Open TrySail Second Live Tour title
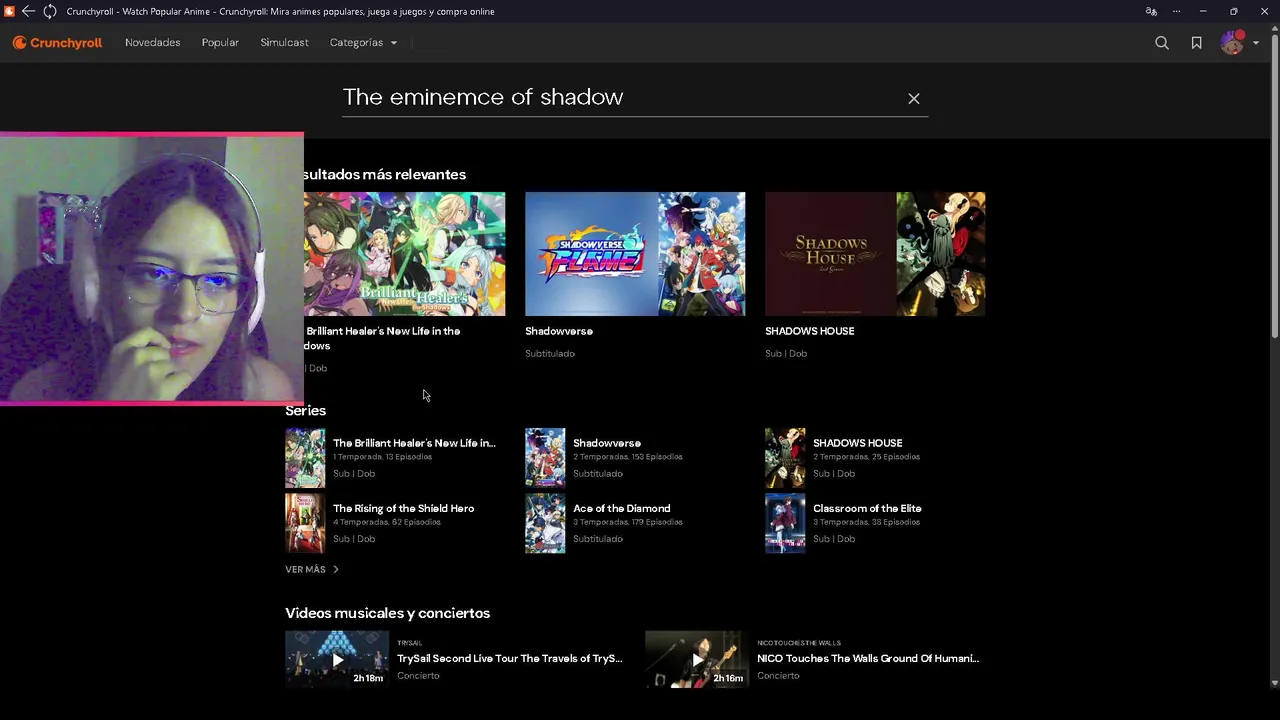Viewport: 1280px width, 720px height. 509,658
